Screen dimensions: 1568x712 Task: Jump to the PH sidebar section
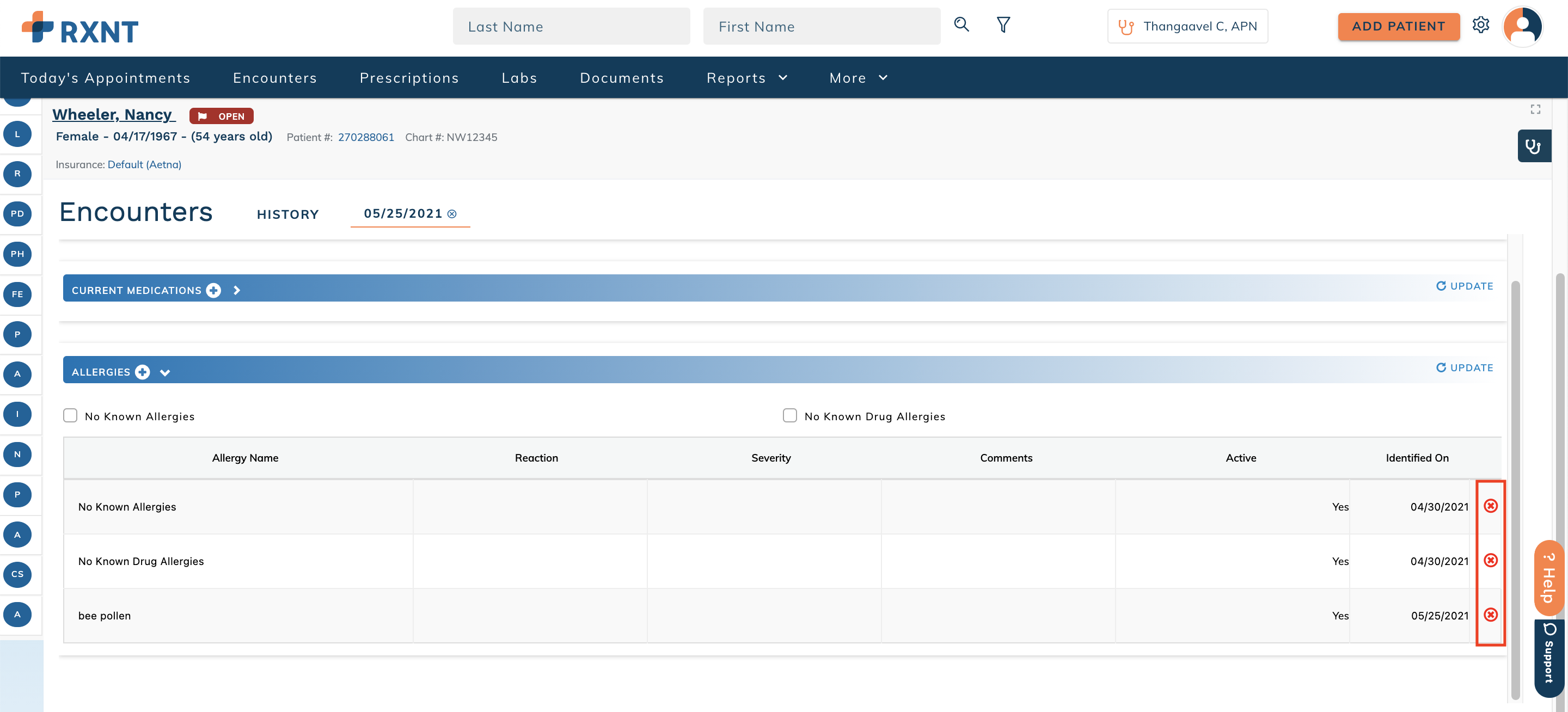17,254
